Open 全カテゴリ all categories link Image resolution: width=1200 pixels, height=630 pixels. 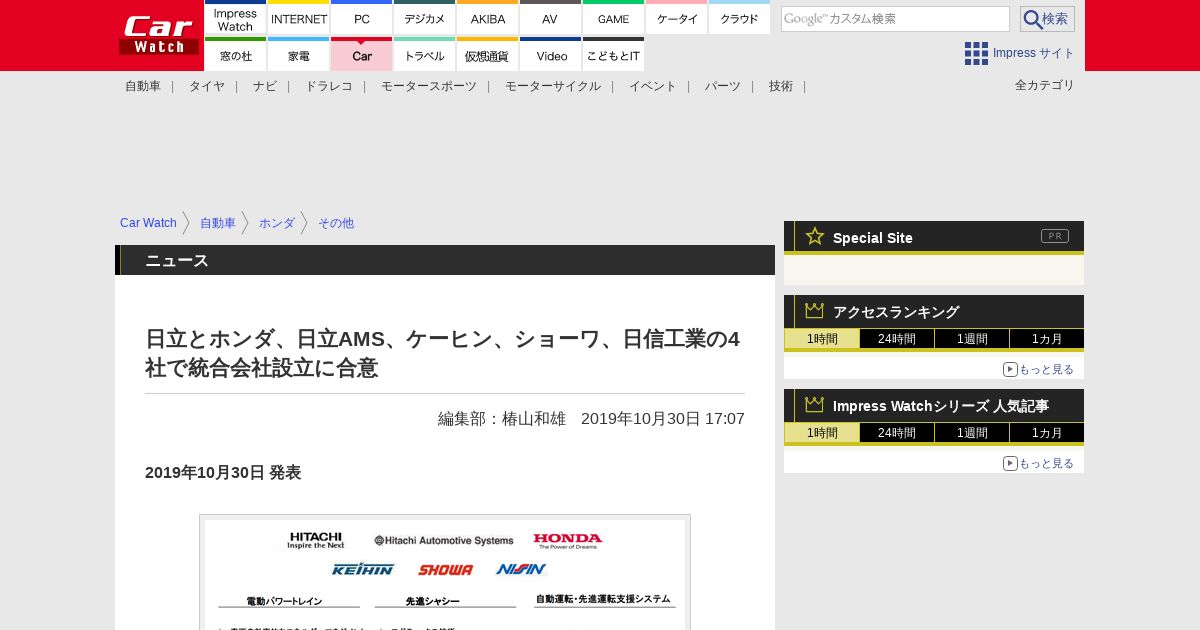[1045, 85]
